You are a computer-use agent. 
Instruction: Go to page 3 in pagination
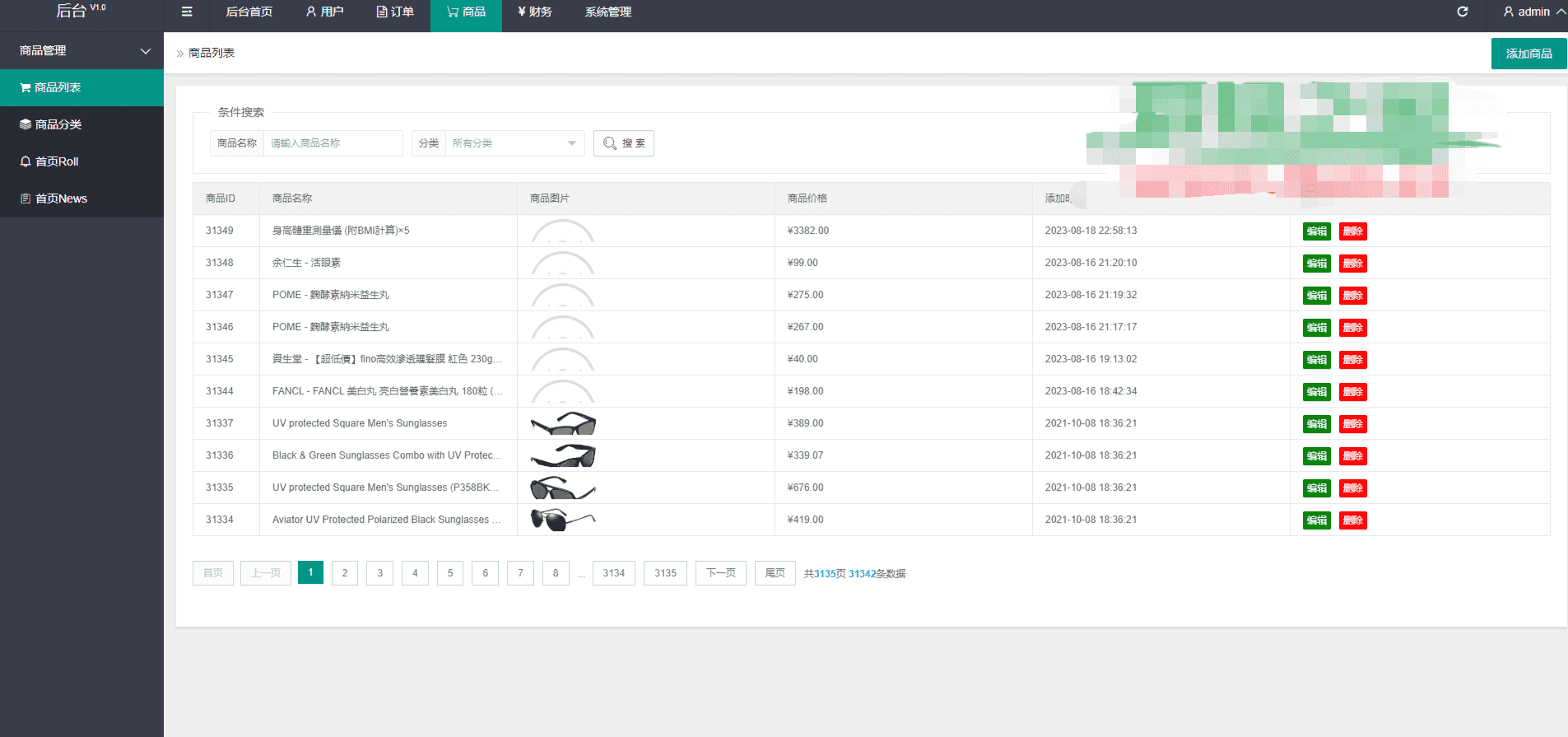point(379,573)
